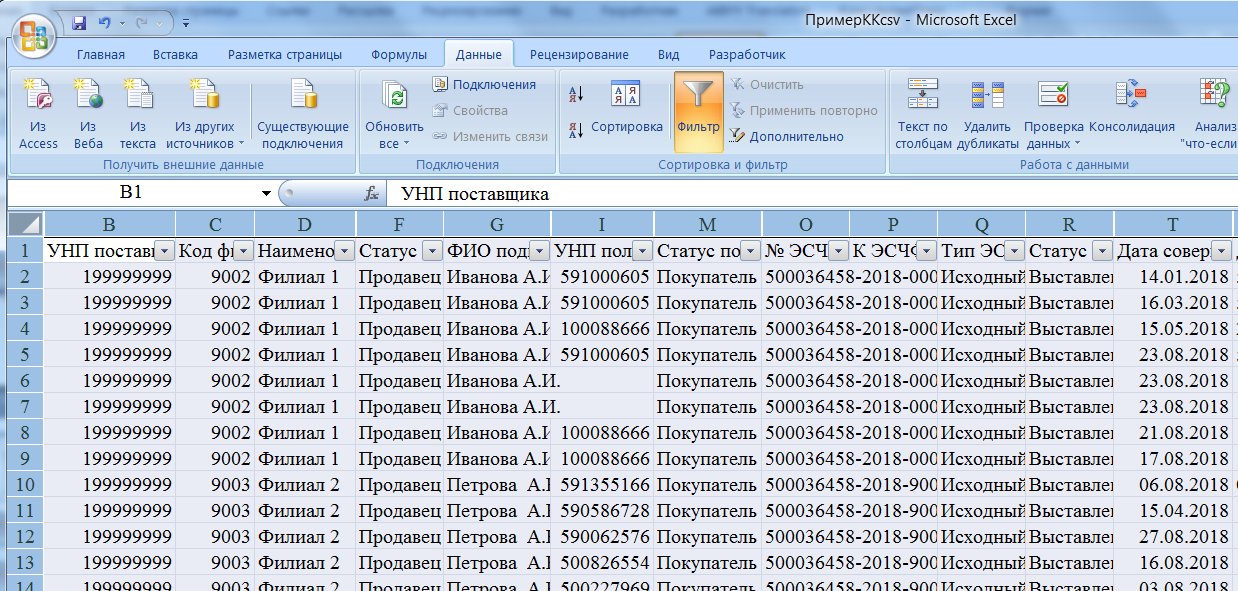This screenshot has width=1238, height=591.
Task: Click the insert function fx button
Action: pyautogui.click(x=371, y=193)
